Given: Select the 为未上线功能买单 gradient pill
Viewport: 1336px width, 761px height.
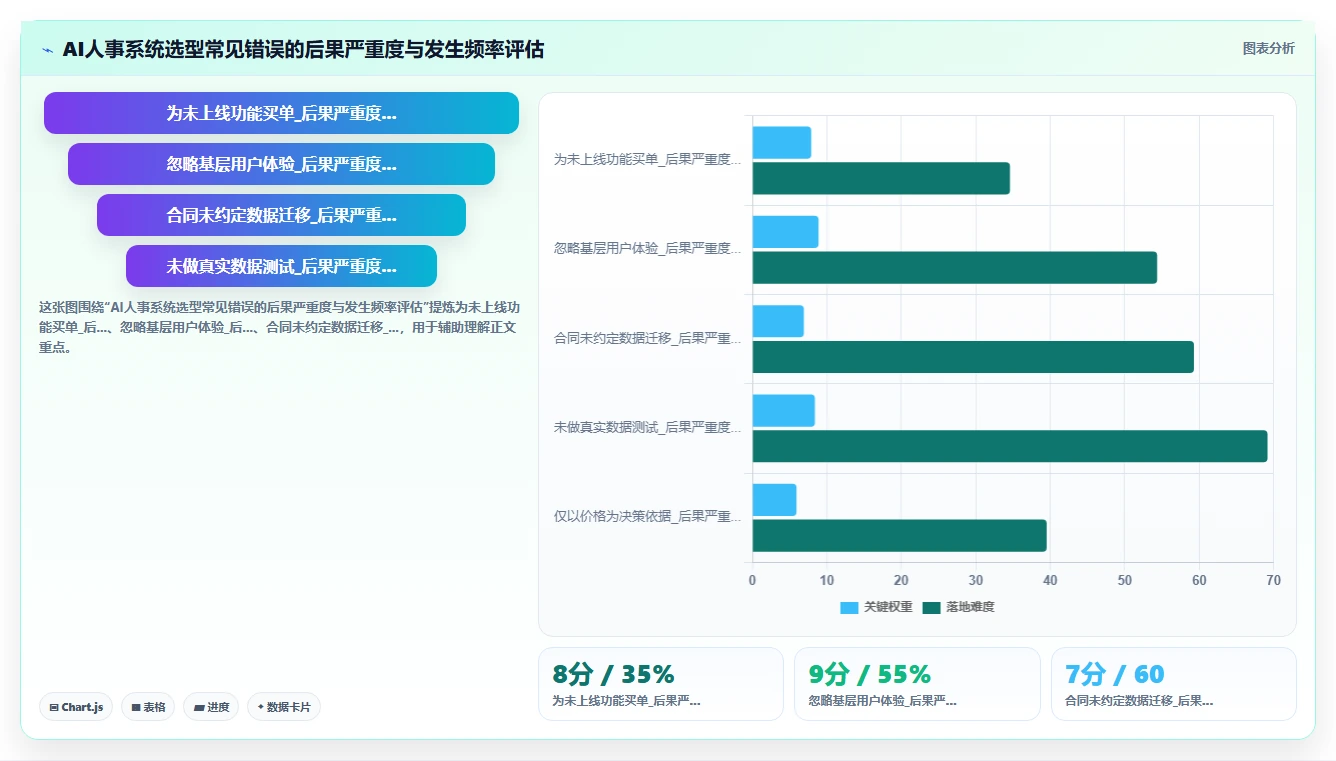Looking at the screenshot, I should (281, 113).
